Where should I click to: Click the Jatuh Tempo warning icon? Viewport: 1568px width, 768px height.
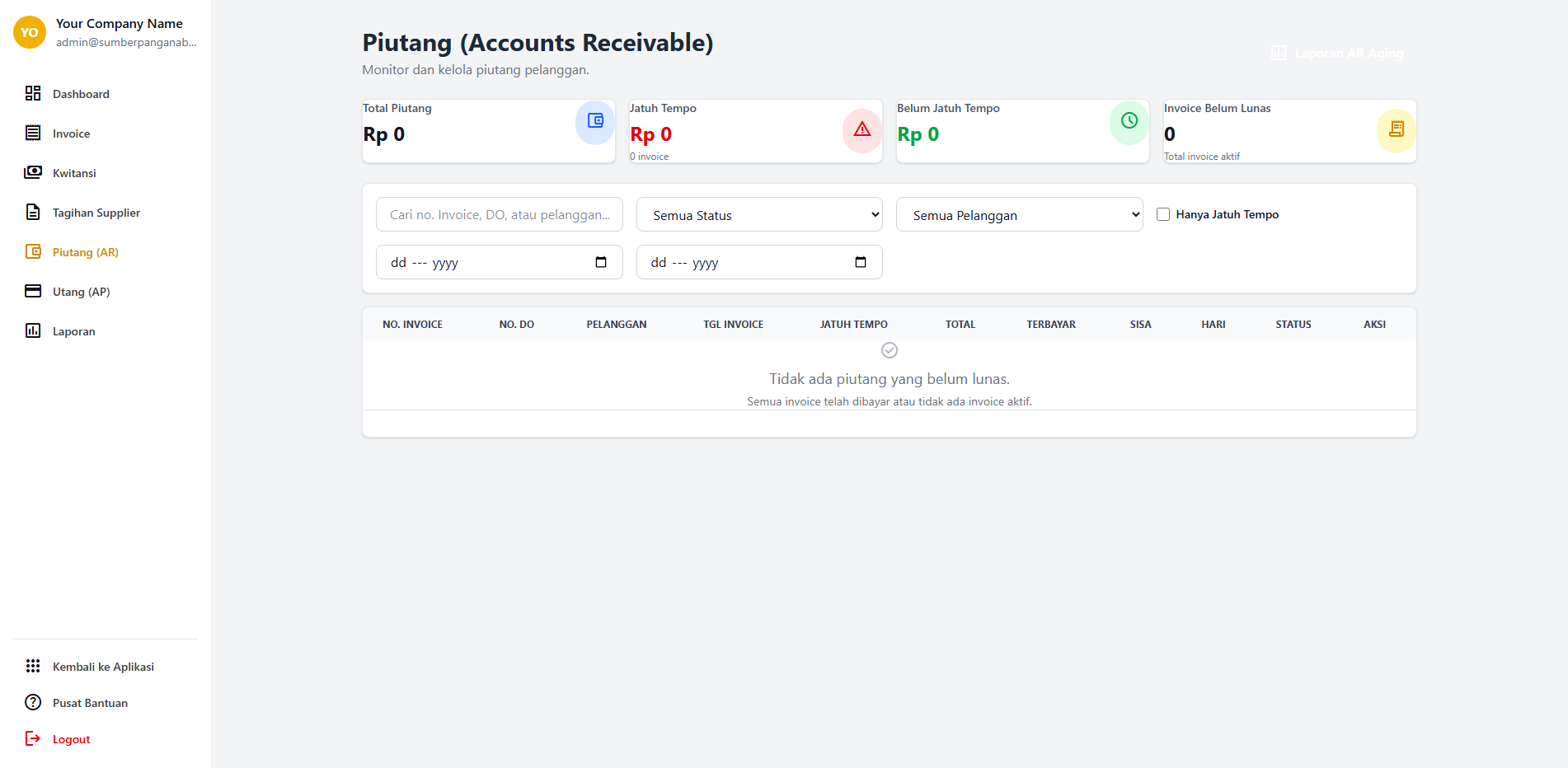(x=861, y=129)
